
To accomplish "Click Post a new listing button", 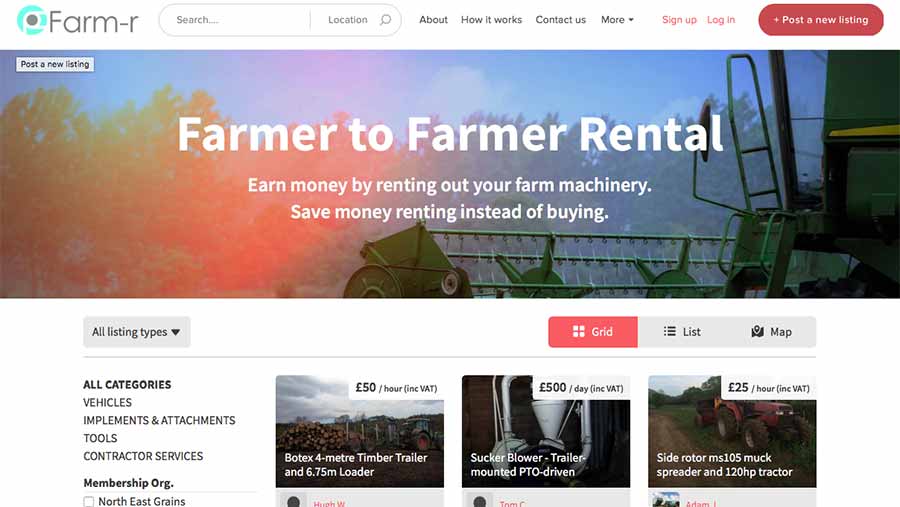I will click(821, 20).
